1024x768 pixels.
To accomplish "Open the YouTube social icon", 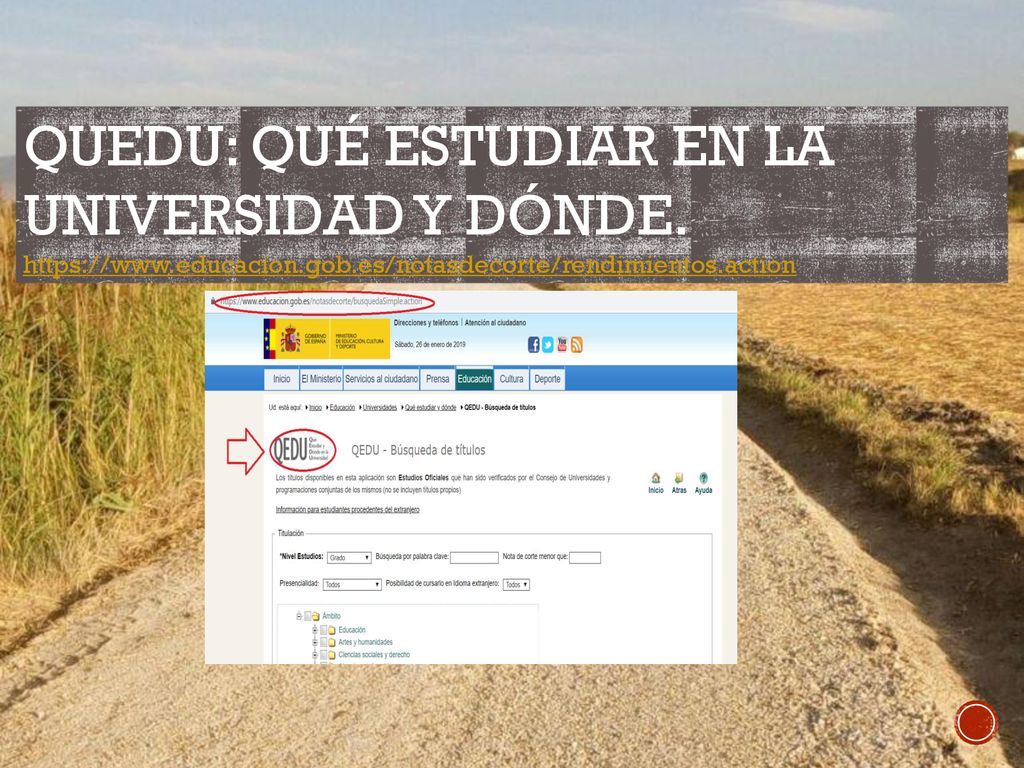I will coord(562,345).
